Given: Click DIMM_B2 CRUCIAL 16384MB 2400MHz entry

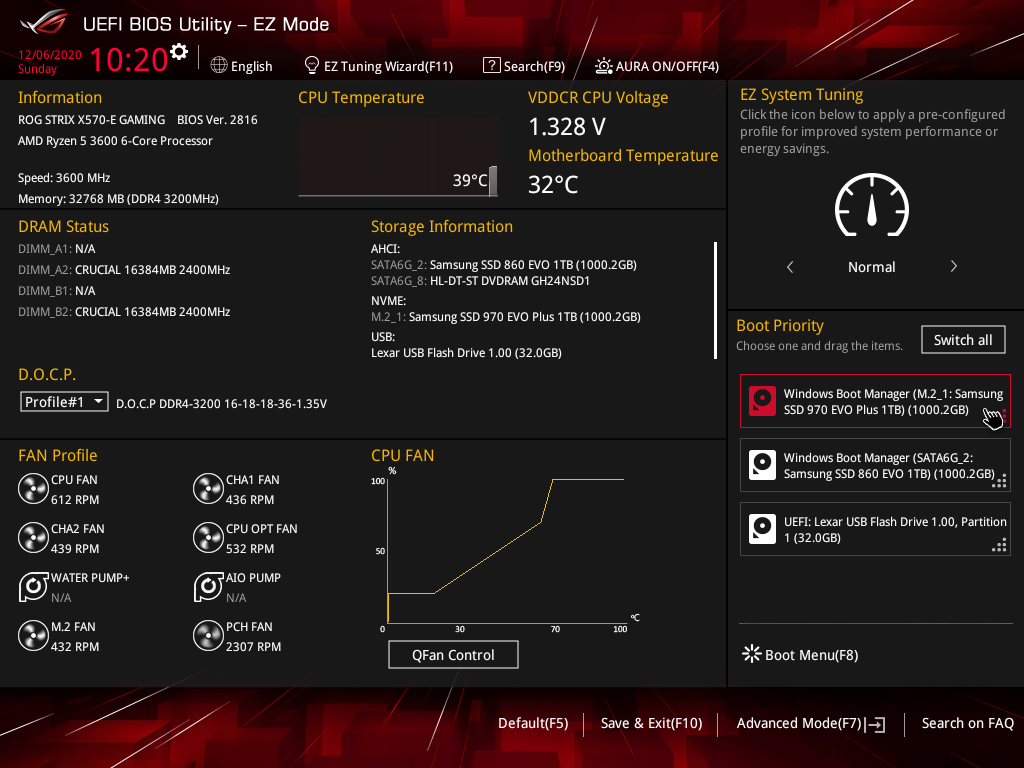Looking at the screenshot, I should coord(124,312).
